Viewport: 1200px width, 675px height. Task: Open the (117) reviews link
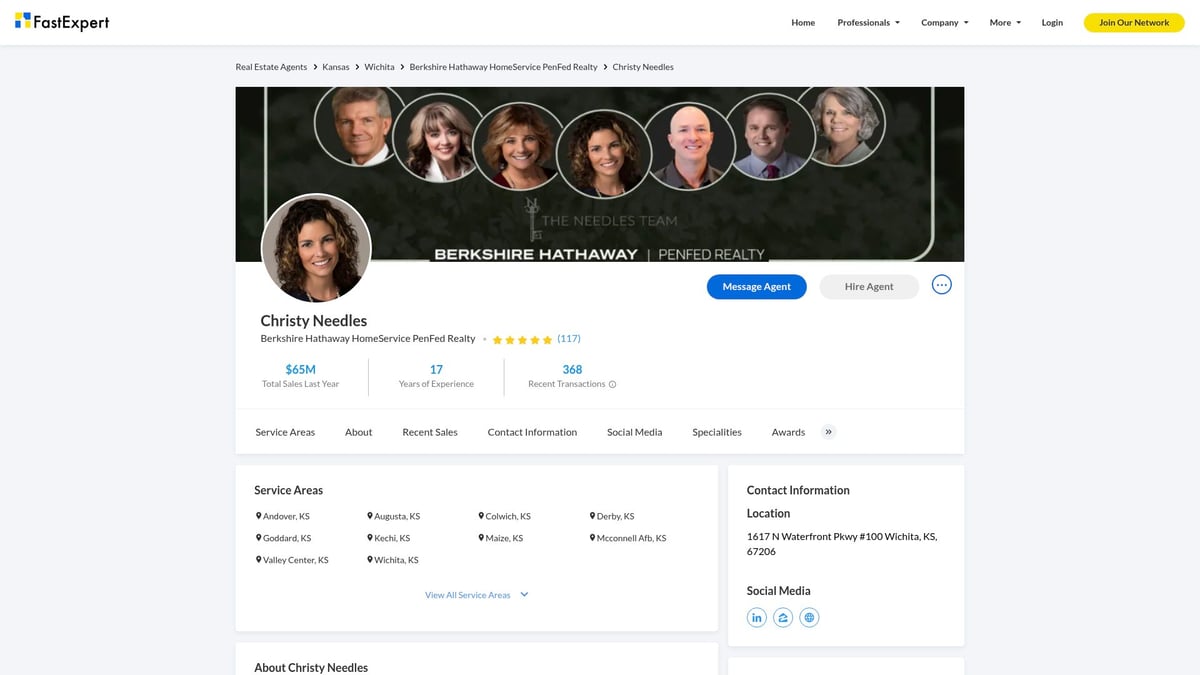(568, 338)
